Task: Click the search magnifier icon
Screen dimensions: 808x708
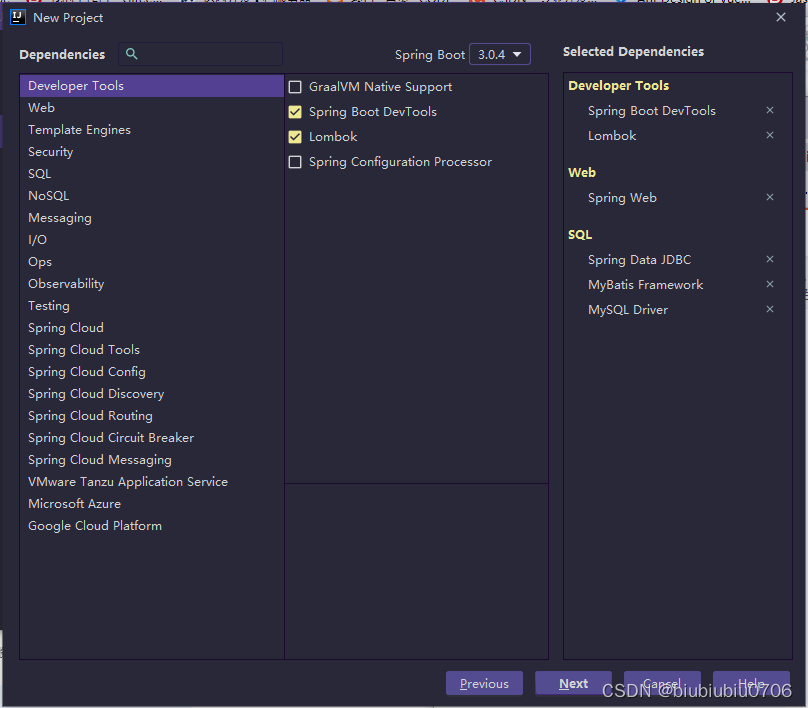Action: tap(131, 54)
